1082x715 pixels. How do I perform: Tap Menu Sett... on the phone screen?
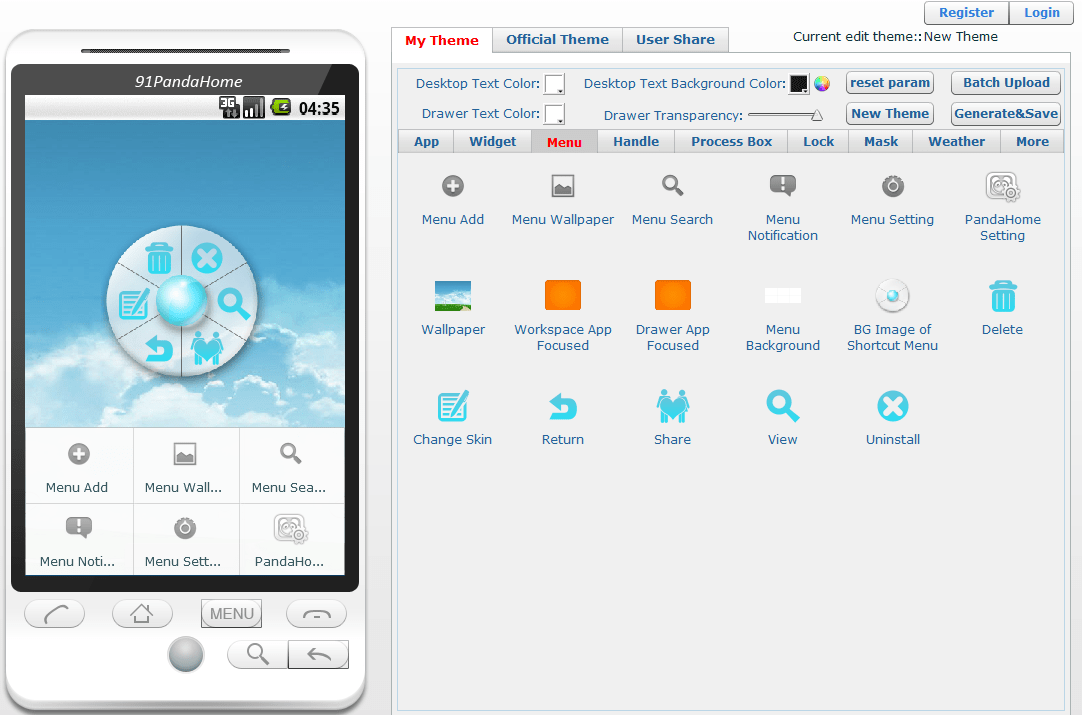tap(184, 539)
